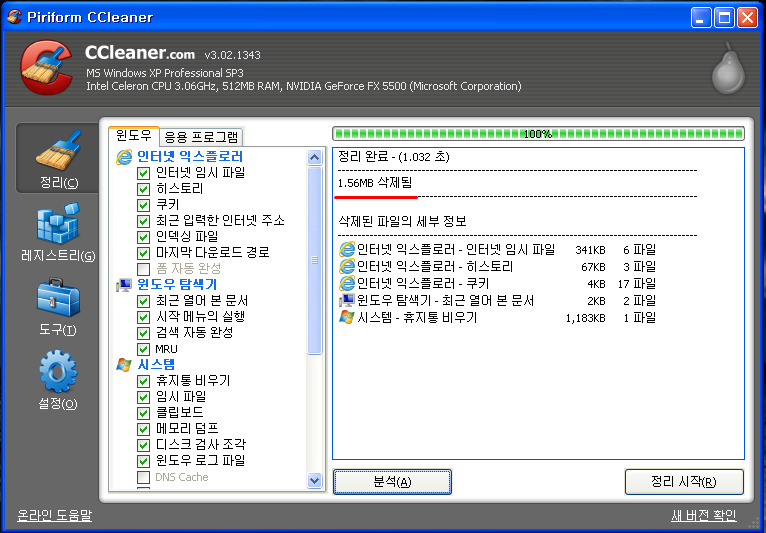This screenshot has height=533, width=766.
Task: Toggle the 임시 파일 checkbox under 시스템
Action: coord(143,397)
